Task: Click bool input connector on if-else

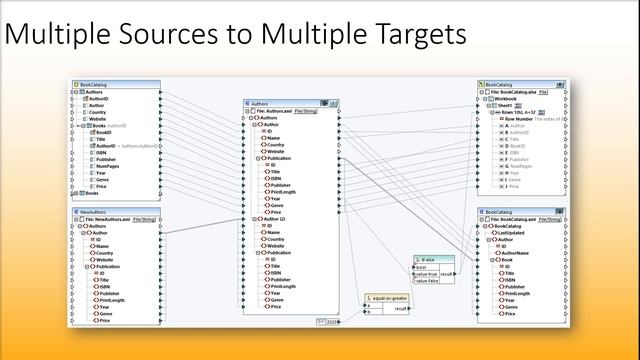Action: click(x=413, y=267)
